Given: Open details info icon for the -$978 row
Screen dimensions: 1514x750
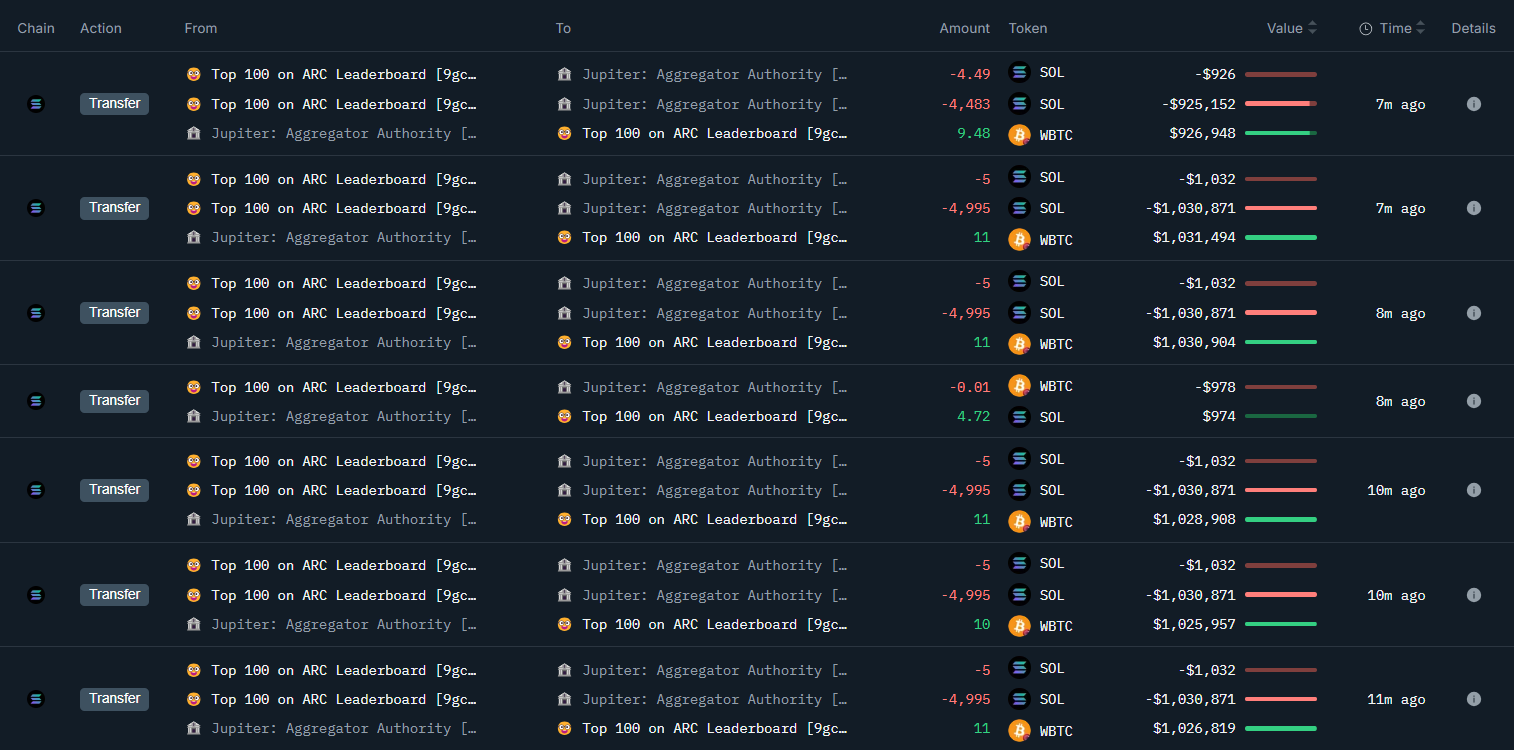Looking at the screenshot, I should coord(1473,401).
